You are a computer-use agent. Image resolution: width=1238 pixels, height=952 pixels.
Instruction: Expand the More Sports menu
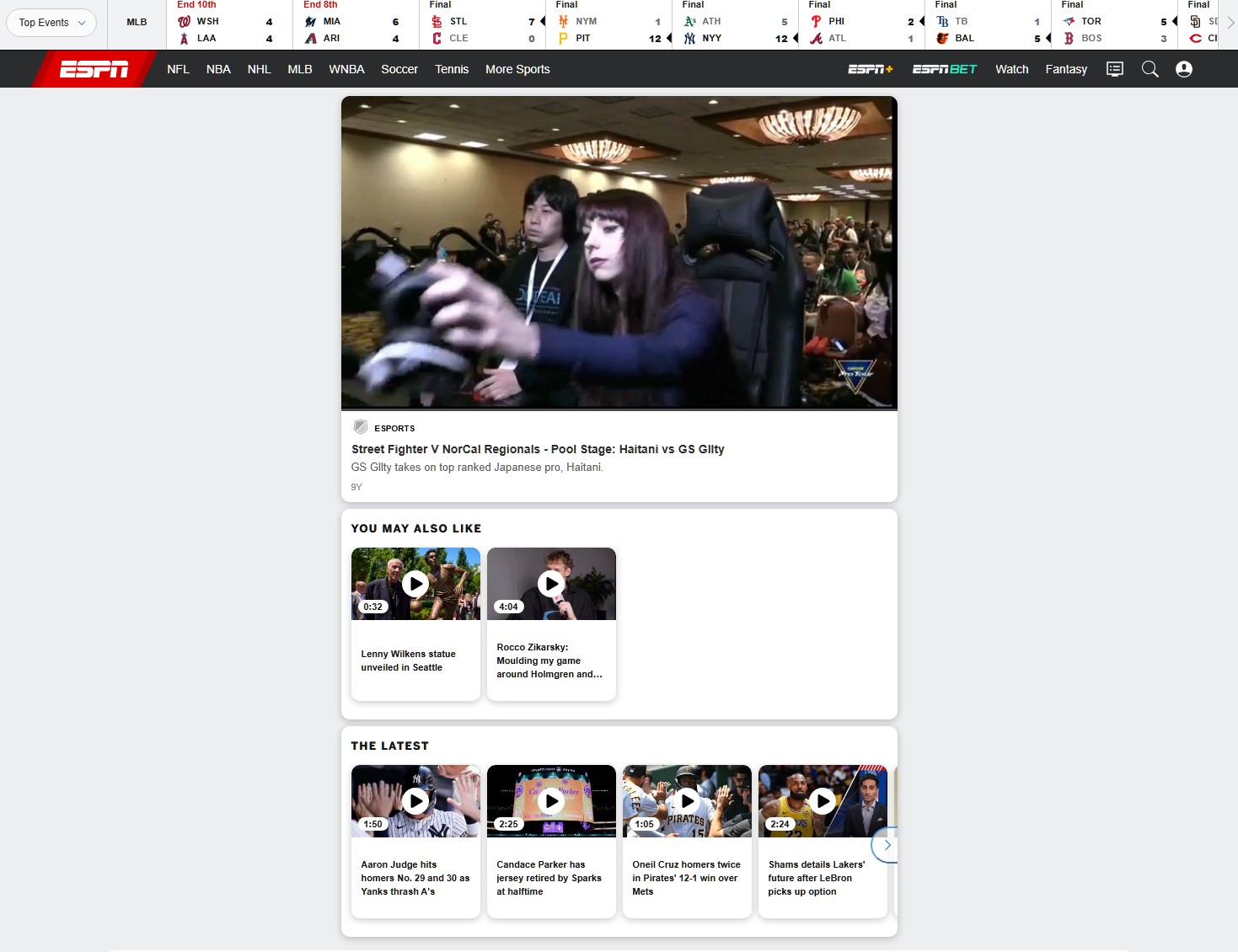517,69
